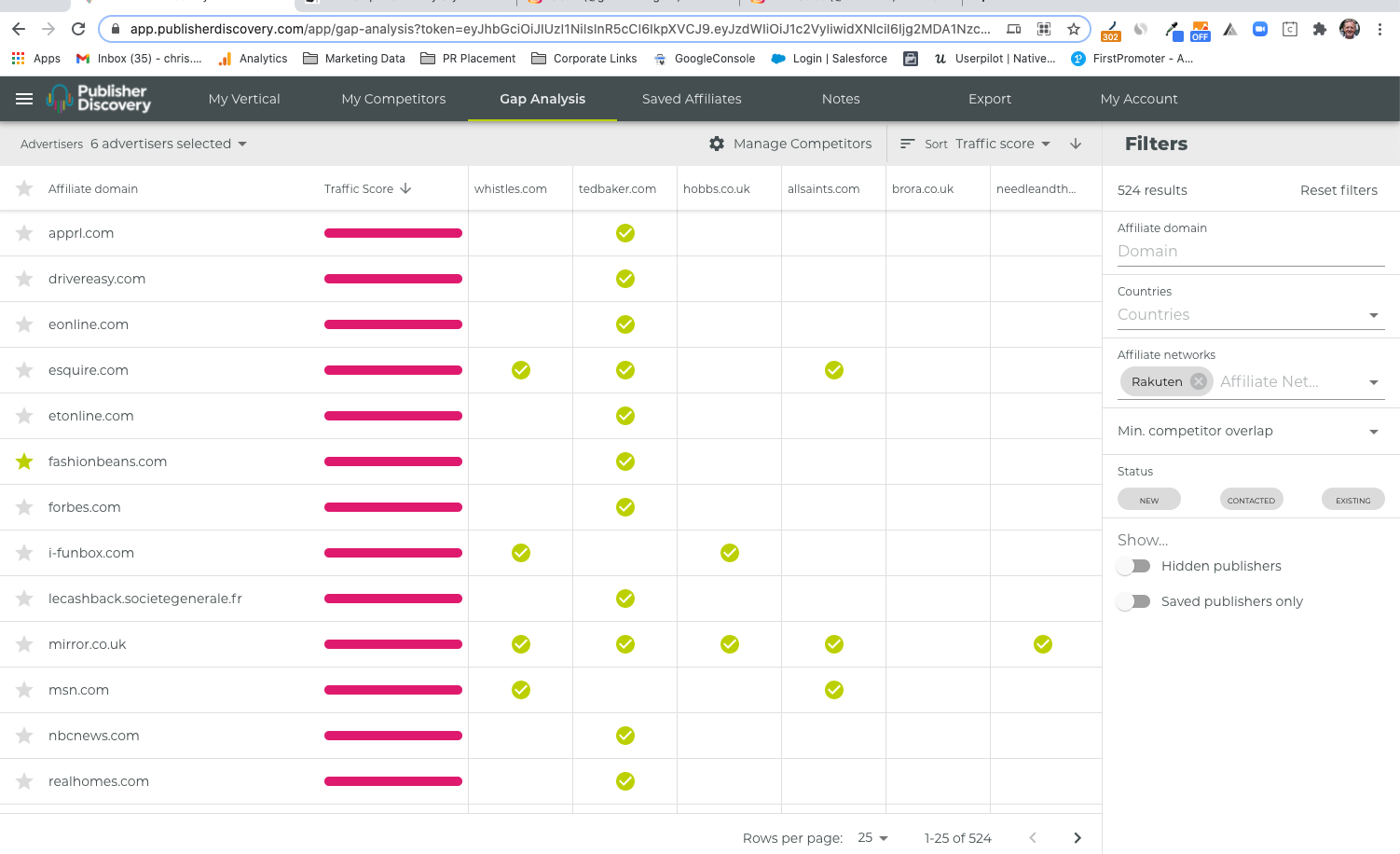Remove the Rakuten network filter chip
This screenshot has height=854, width=1400.
(x=1199, y=381)
